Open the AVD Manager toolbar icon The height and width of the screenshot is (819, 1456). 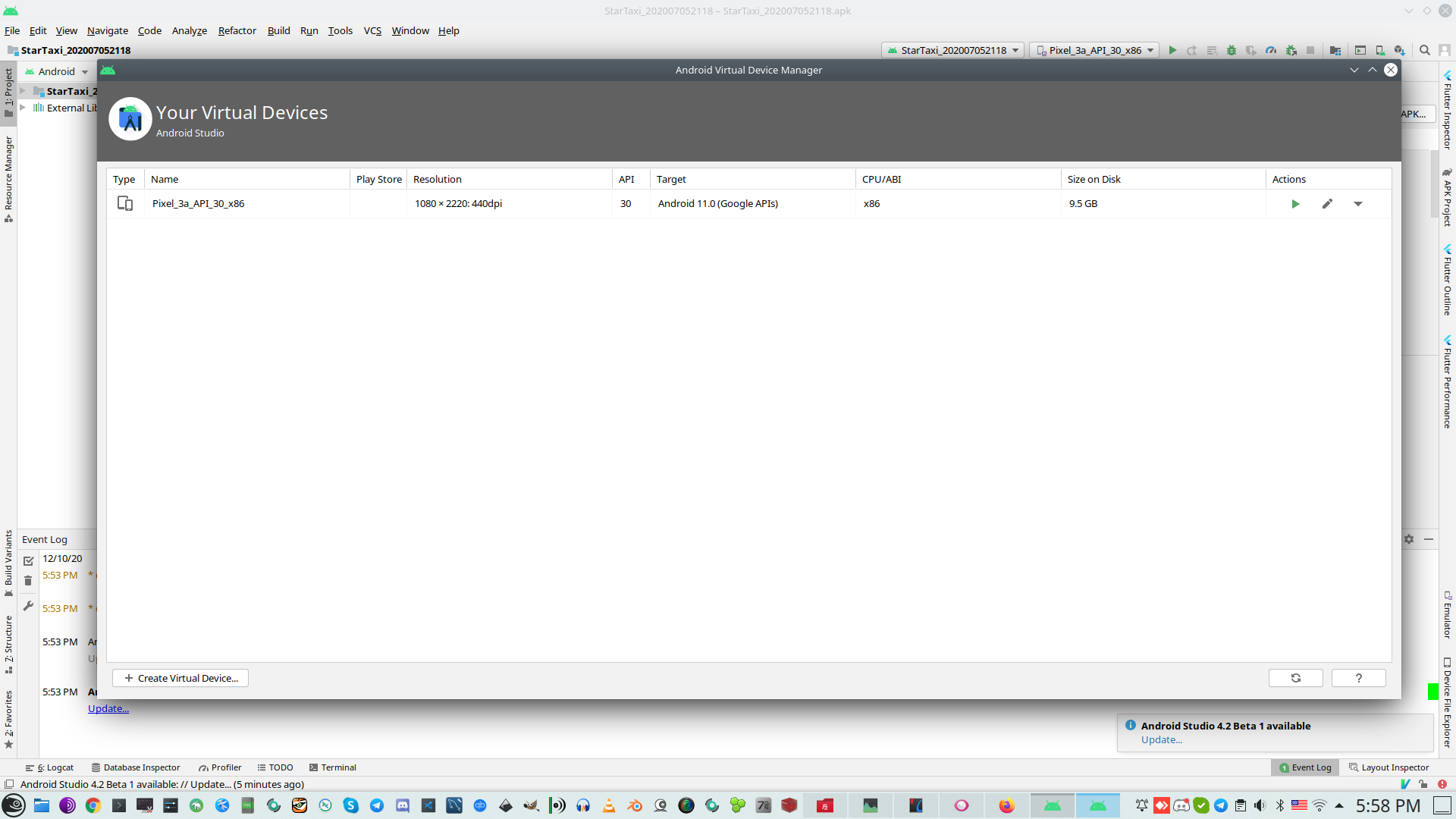[x=1380, y=51]
